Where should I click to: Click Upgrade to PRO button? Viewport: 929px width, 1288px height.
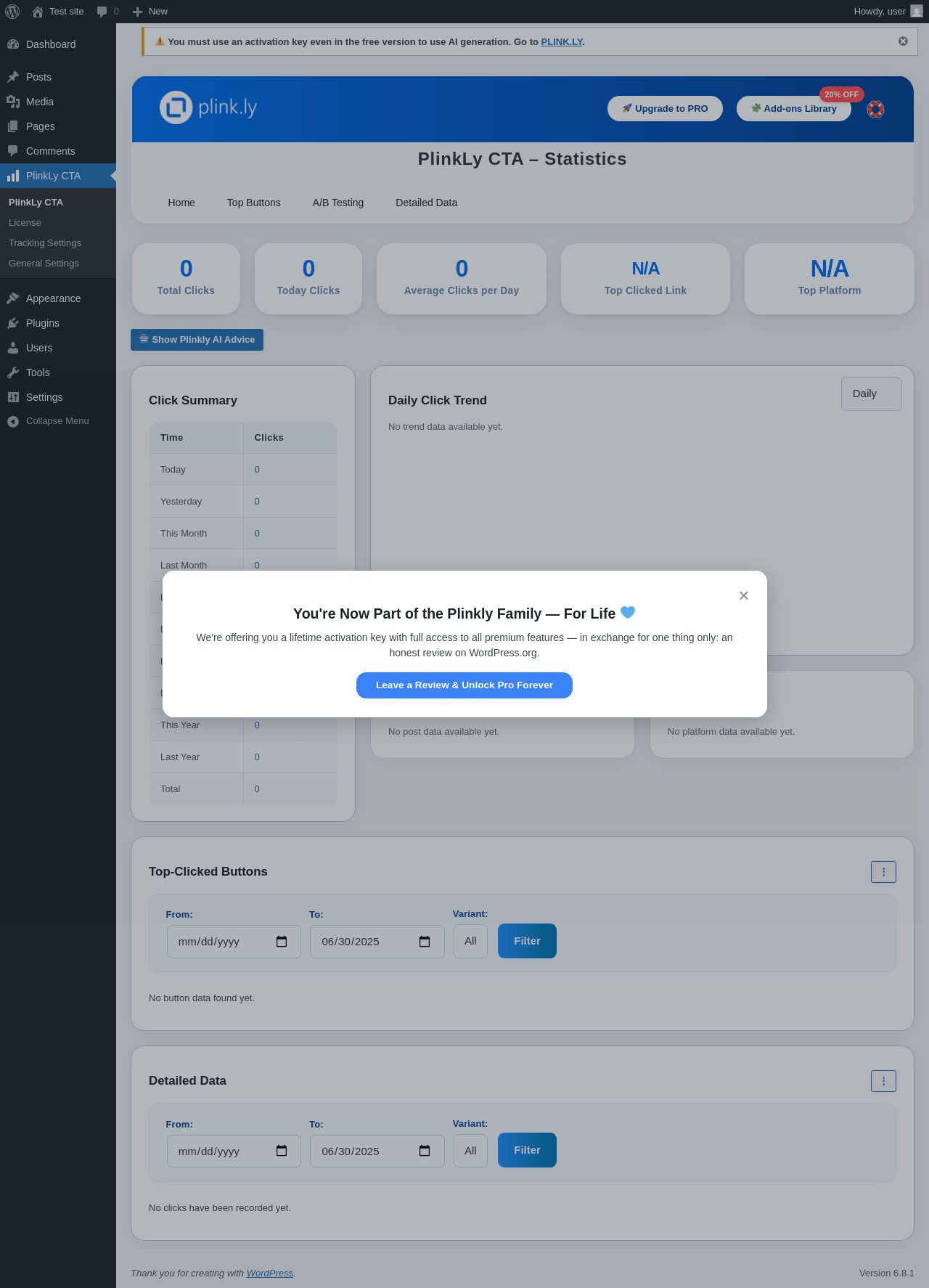point(665,108)
